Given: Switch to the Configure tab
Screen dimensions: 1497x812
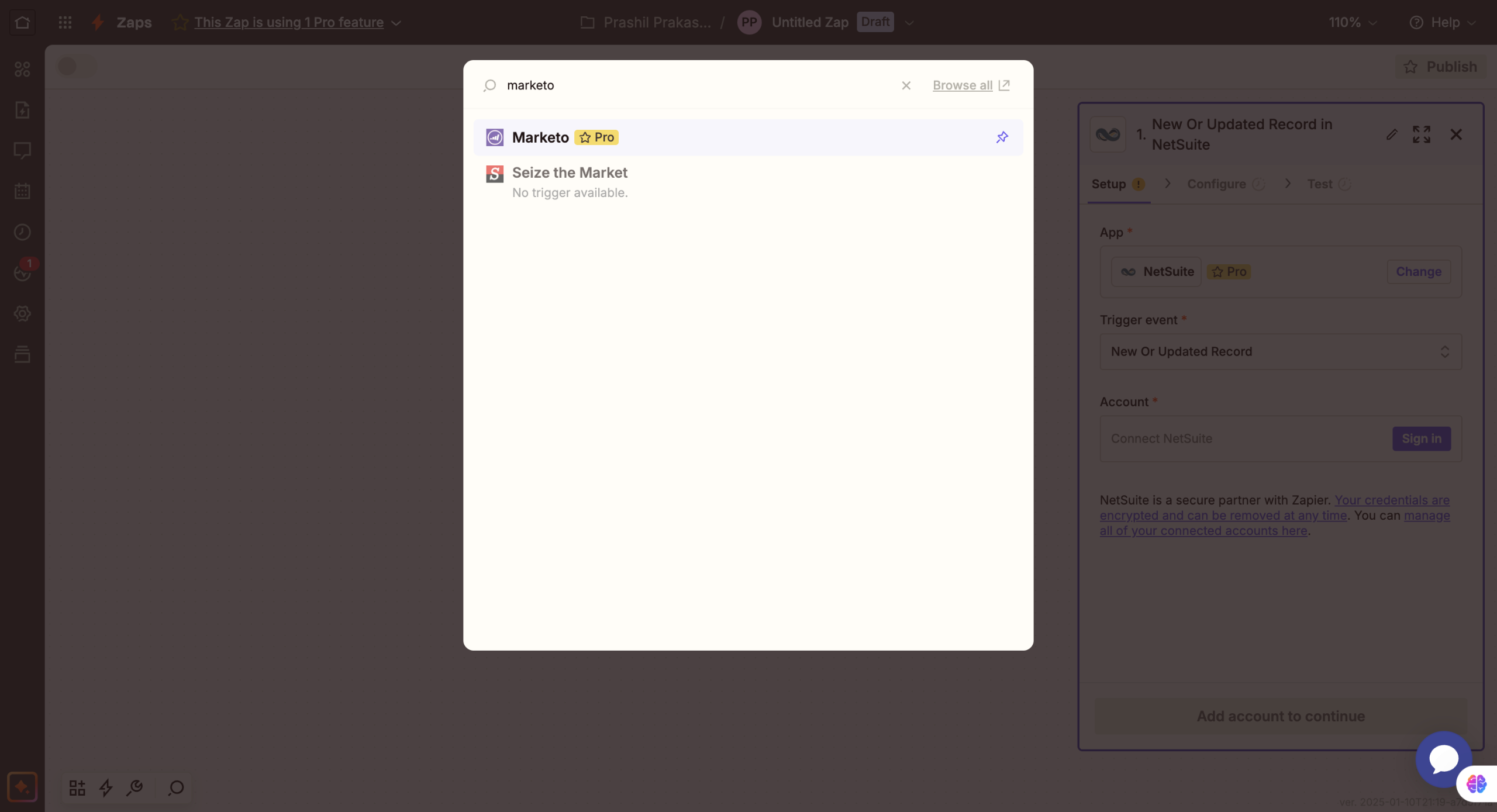Looking at the screenshot, I should (1226, 184).
